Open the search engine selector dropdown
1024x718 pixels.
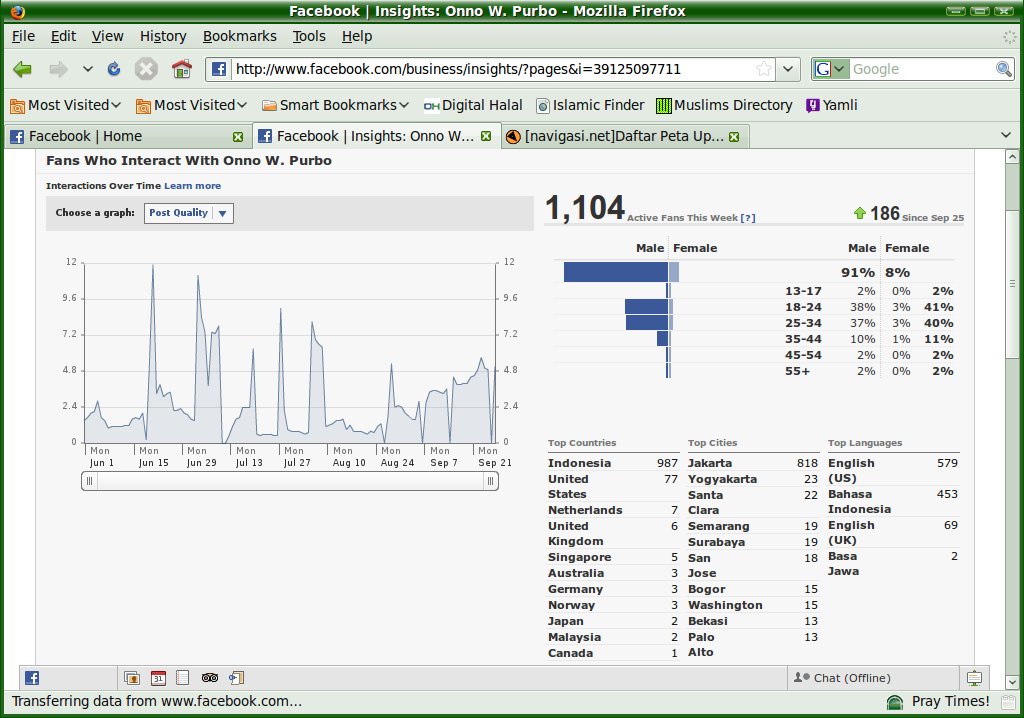(830, 69)
